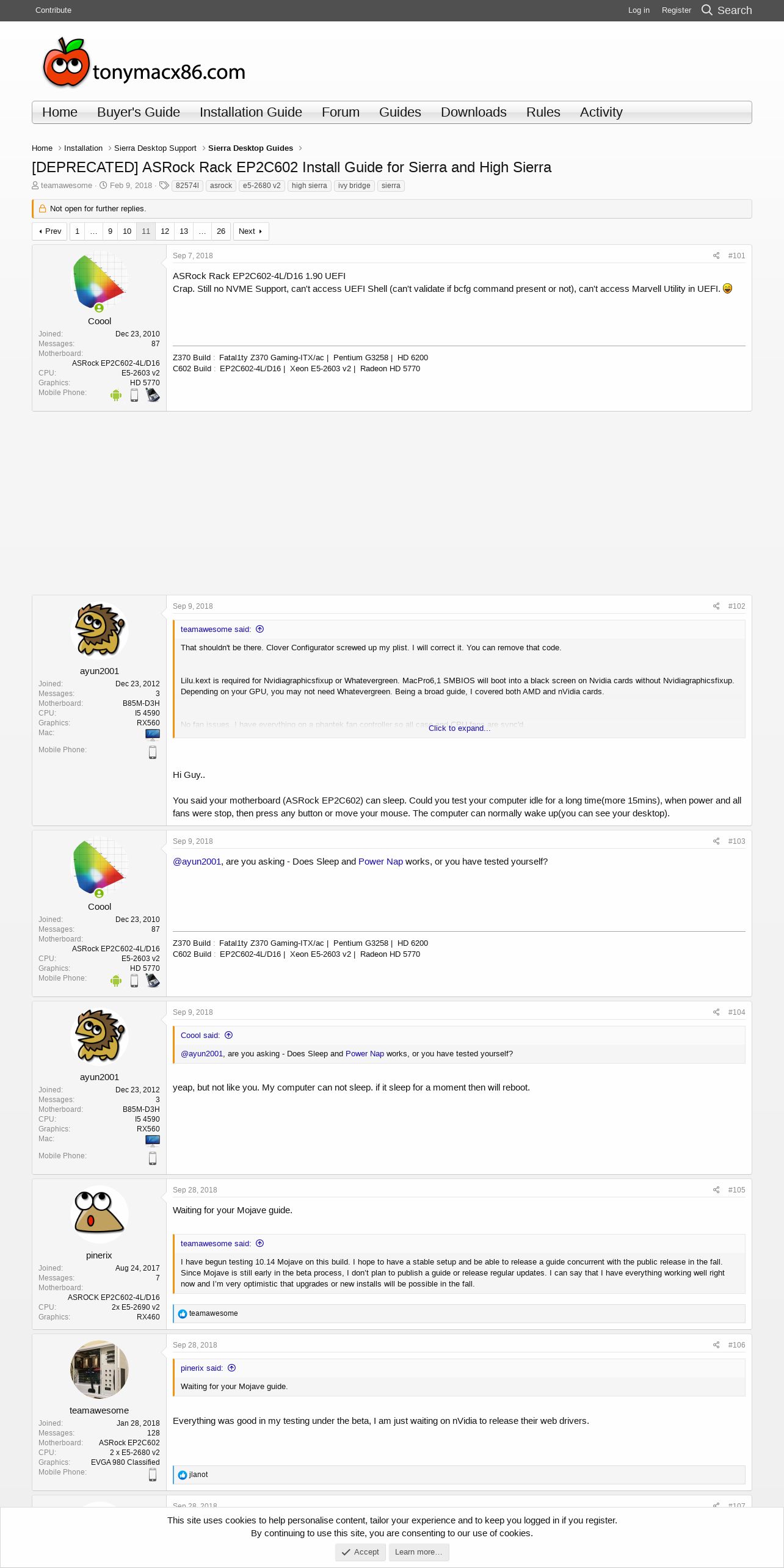
Task: Click iMac icon in ayun2001's #102 profile
Action: click(x=153, y=735)
